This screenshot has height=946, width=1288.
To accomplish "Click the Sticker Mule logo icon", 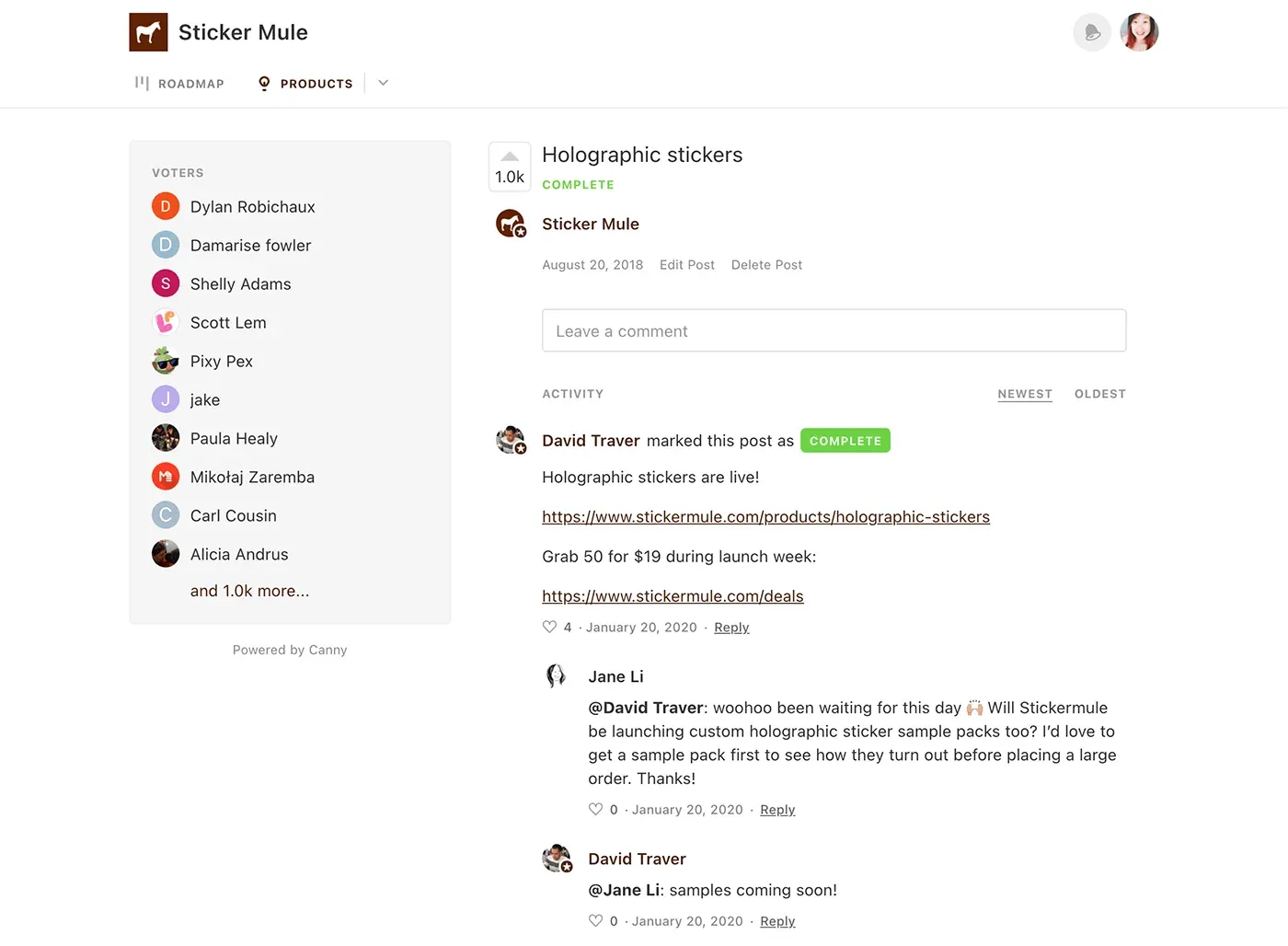I will (x=148, y=32).
